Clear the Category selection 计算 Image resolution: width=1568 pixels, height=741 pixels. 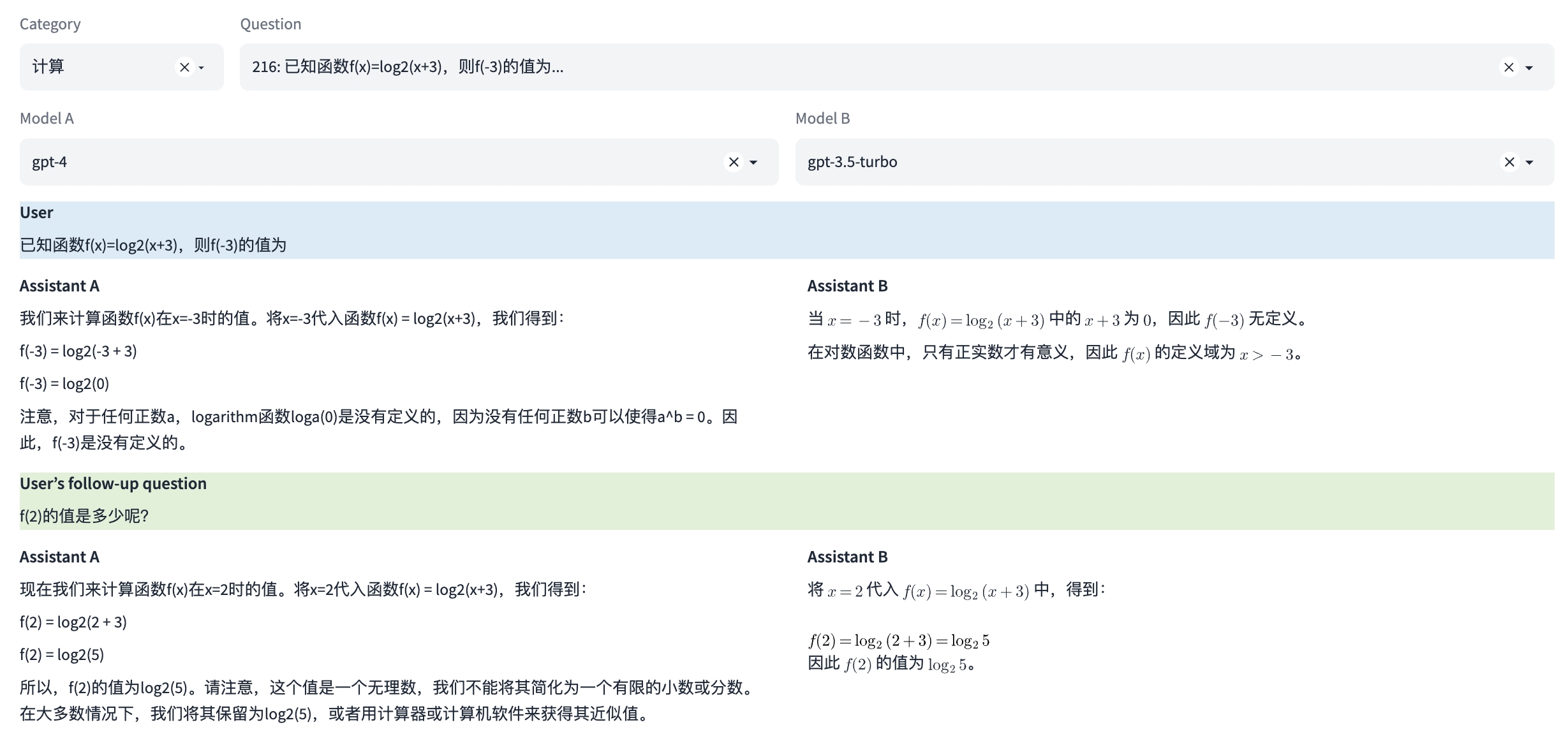(184, 67)
